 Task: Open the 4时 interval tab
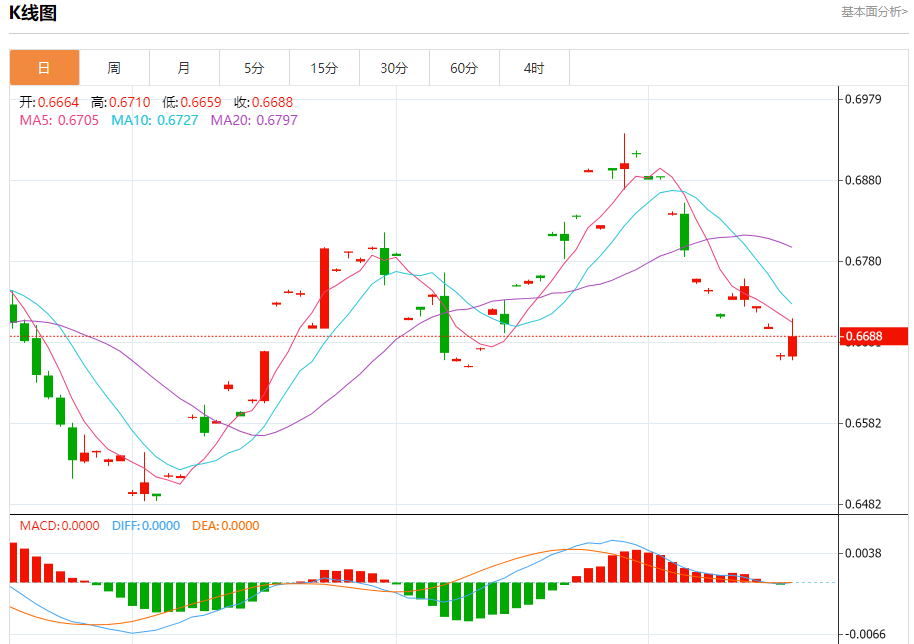pyautogui.click(x=534, y=68)
